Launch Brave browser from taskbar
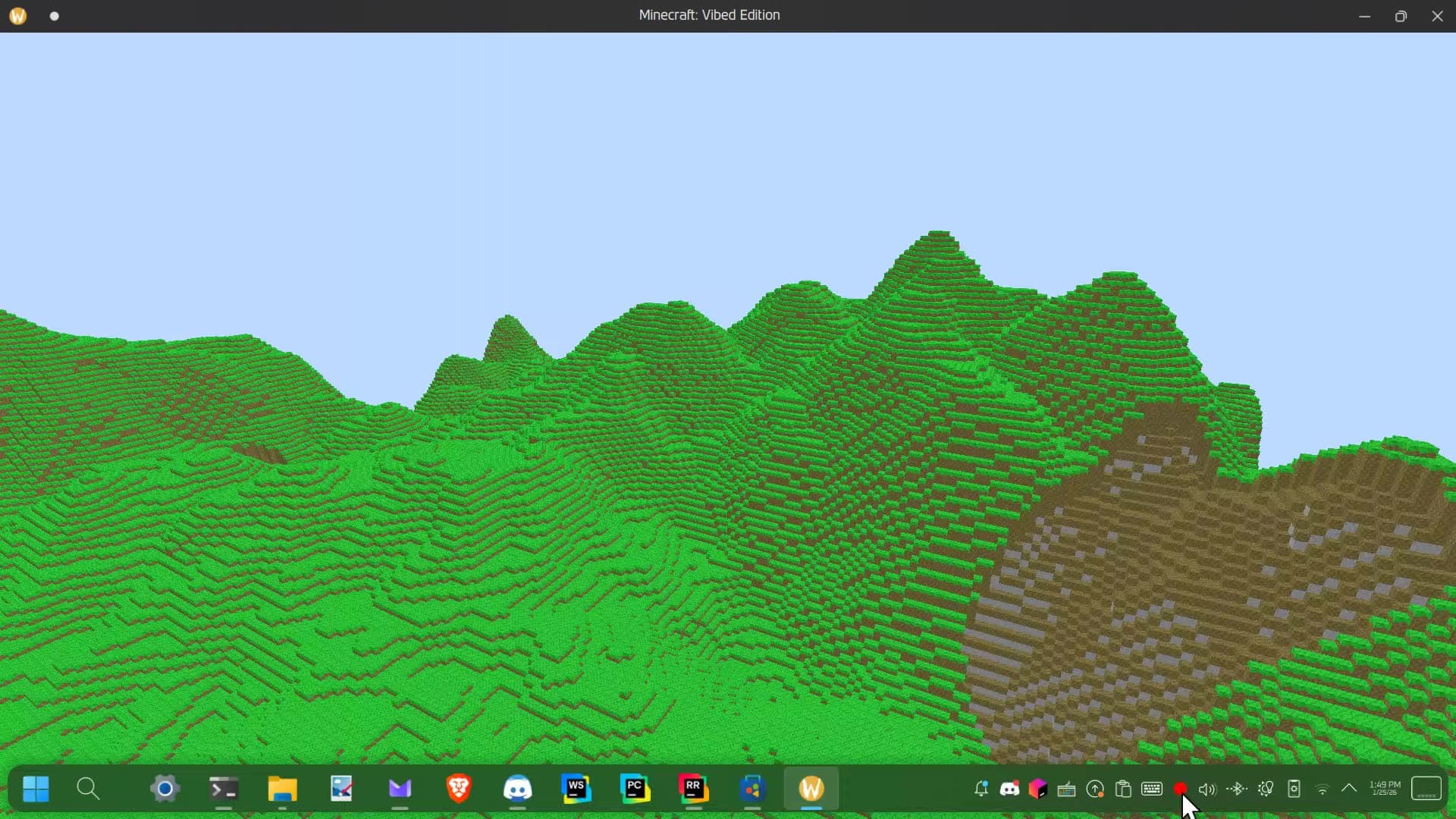The image size is (1456, 819). click(459, 789)
